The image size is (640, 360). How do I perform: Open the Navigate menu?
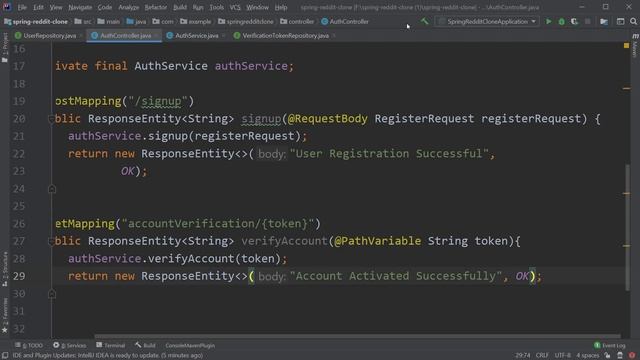click(80, 7)
